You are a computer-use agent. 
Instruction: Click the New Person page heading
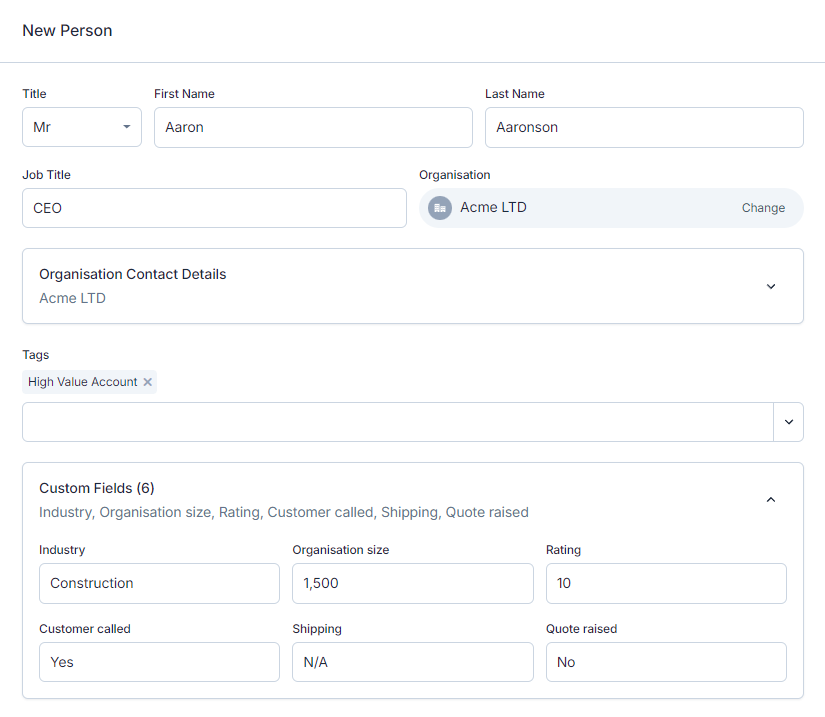(x=67, y=31)
